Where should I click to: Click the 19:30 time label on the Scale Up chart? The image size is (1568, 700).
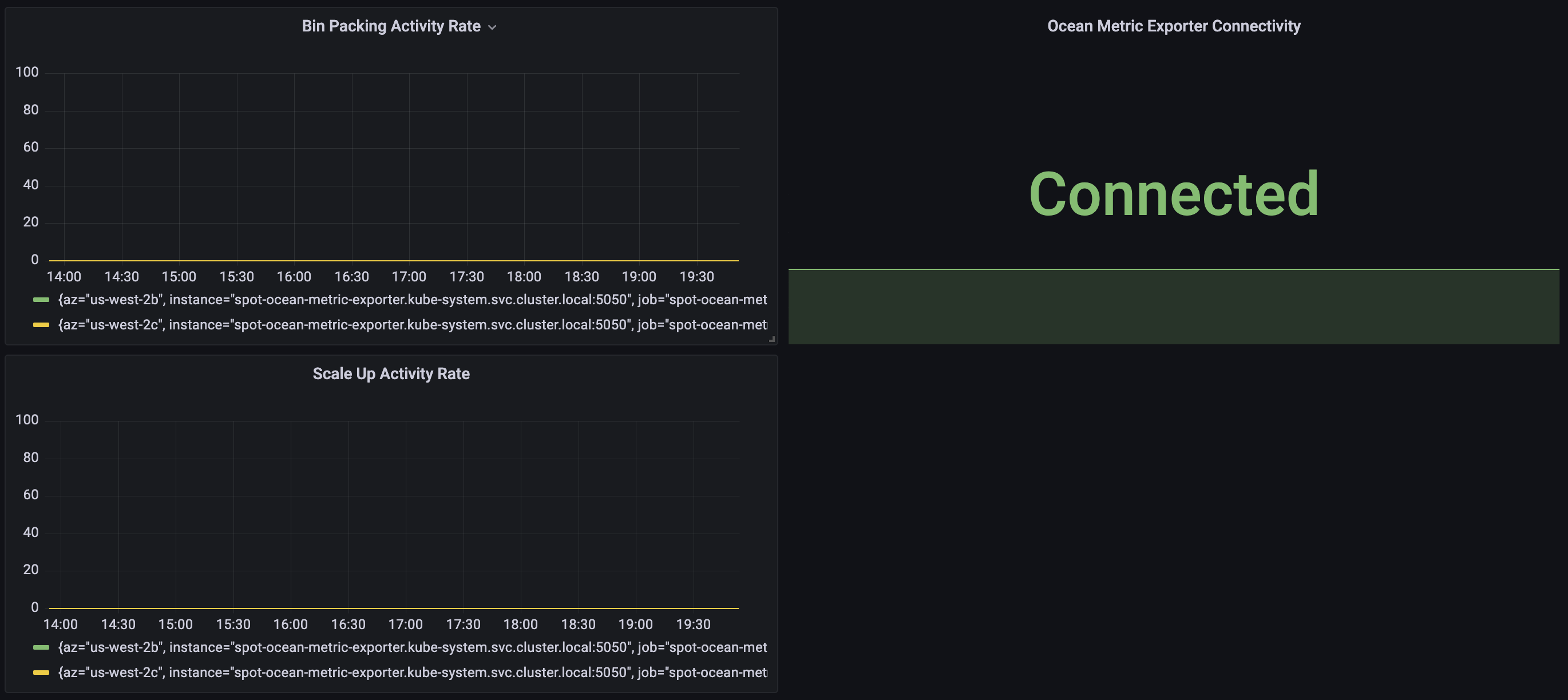pyautogui.click(x=694, y=625)
